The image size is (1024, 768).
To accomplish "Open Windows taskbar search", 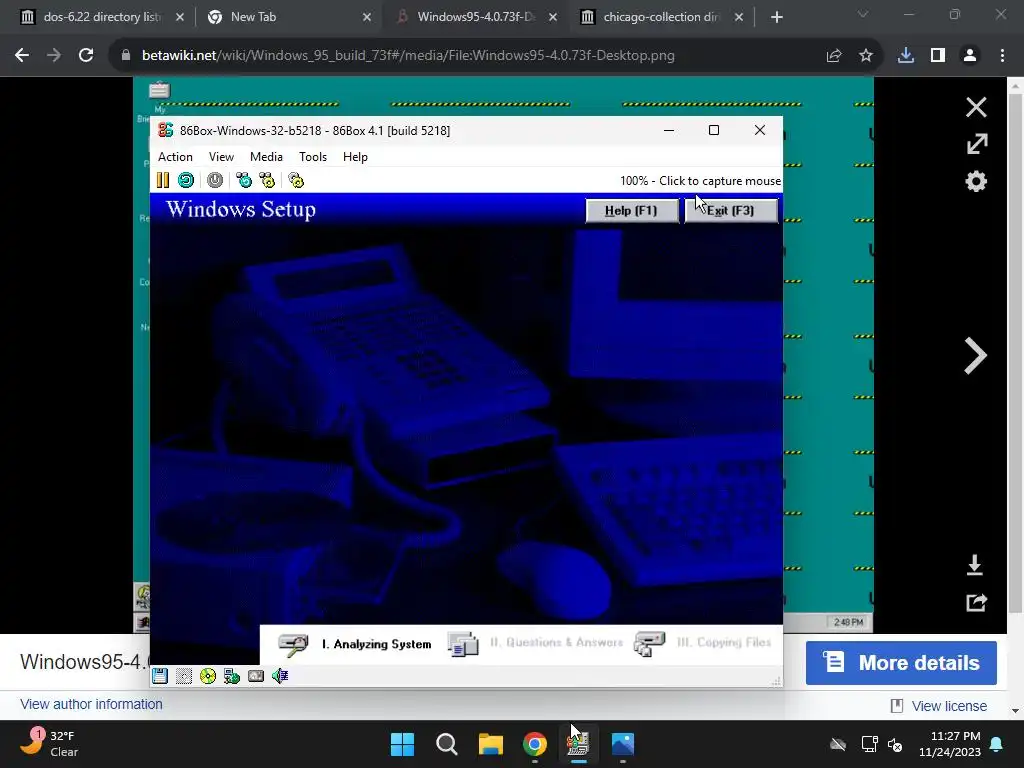I will (x=447, y=744).
